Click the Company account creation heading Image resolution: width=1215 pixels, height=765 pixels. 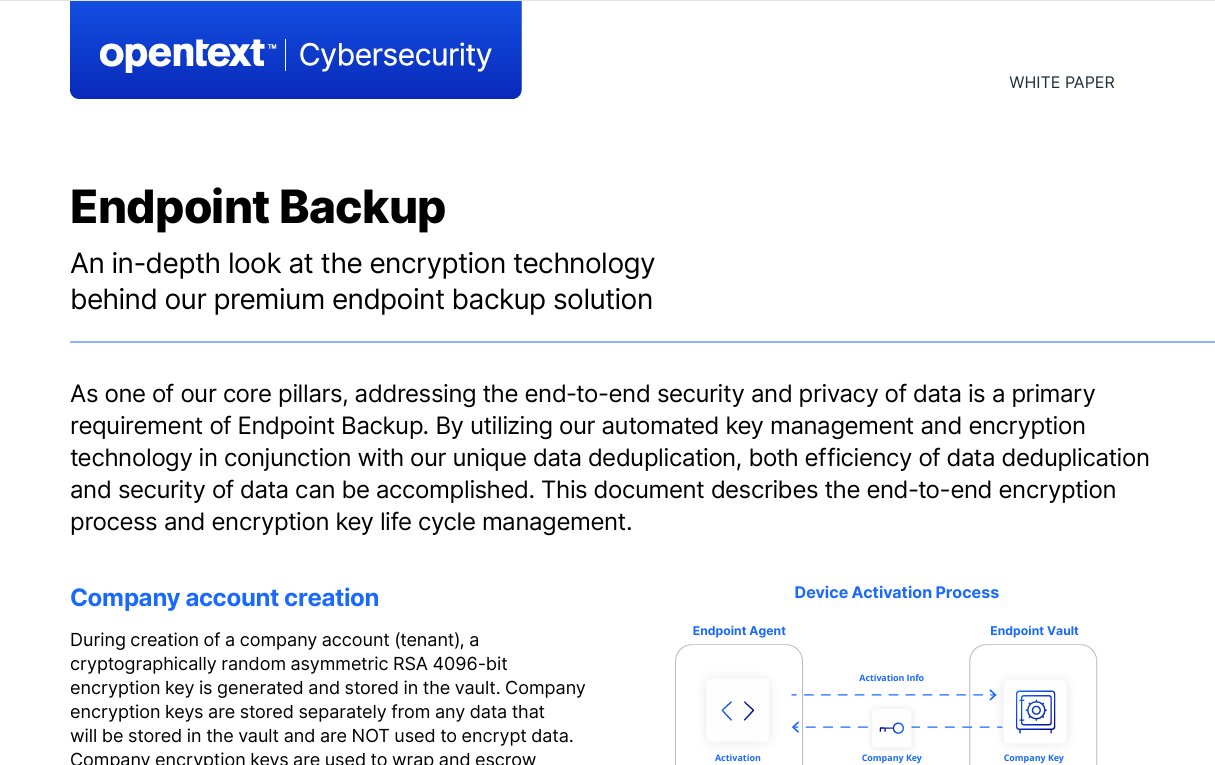tap(224, 598)
